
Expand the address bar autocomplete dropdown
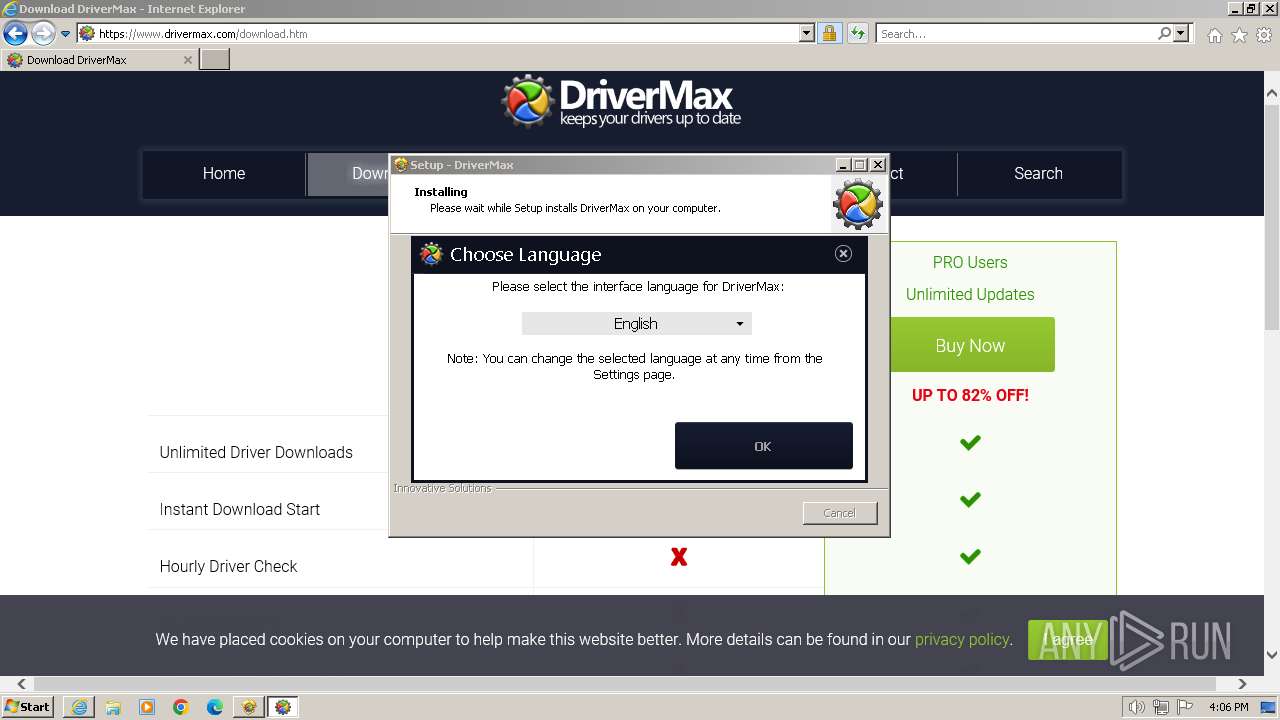(x=807, y=33)
